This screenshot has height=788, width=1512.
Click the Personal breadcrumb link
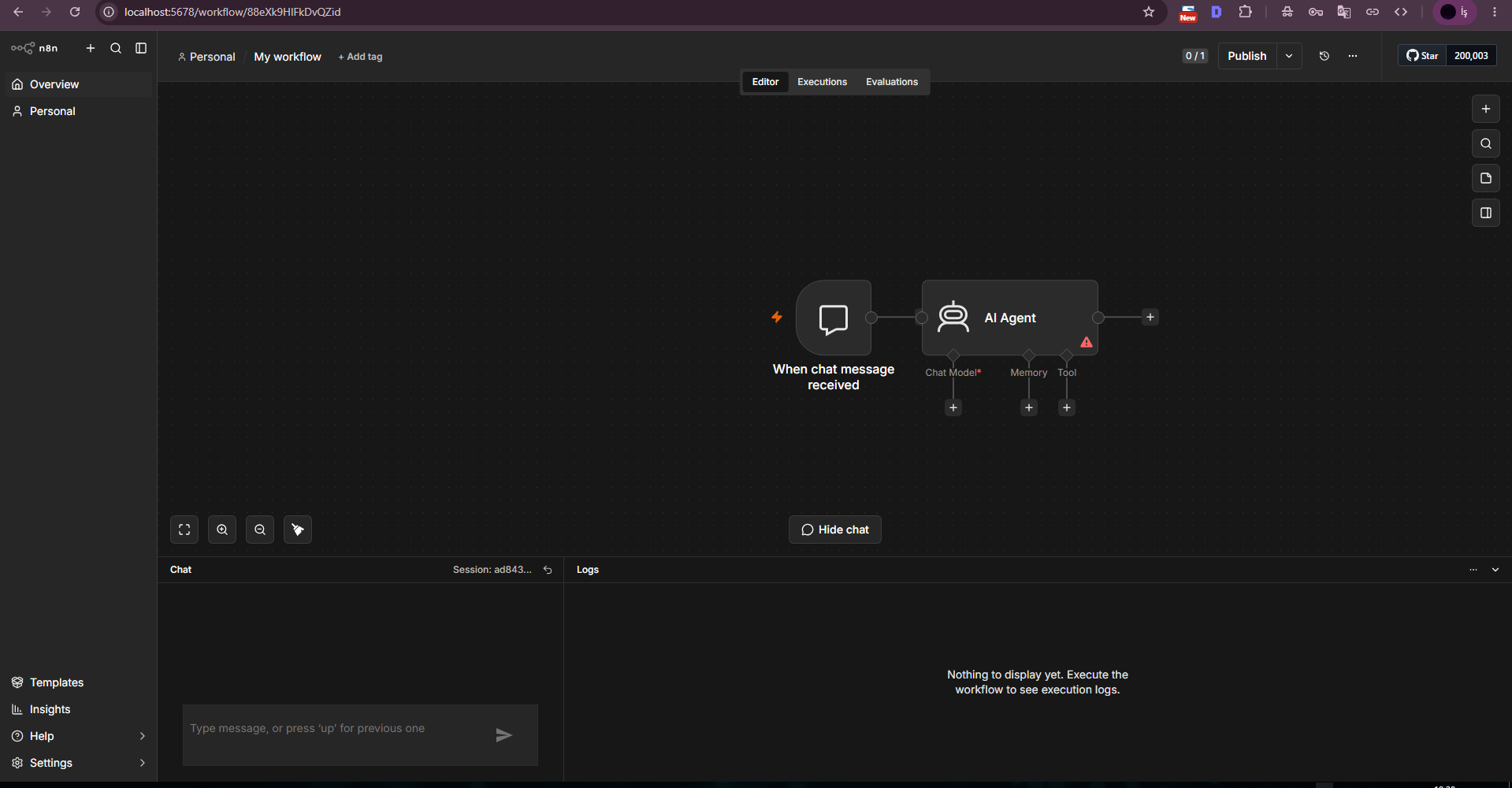(x=206, y=57)
